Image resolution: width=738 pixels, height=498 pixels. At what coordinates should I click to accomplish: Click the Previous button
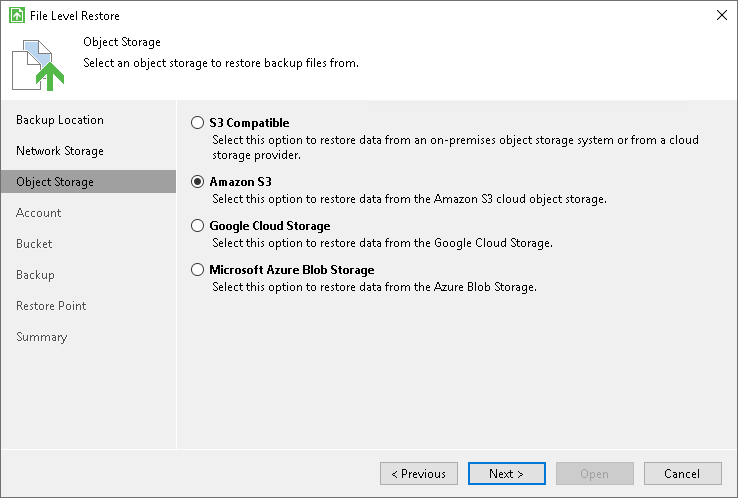tap(419, 474)
